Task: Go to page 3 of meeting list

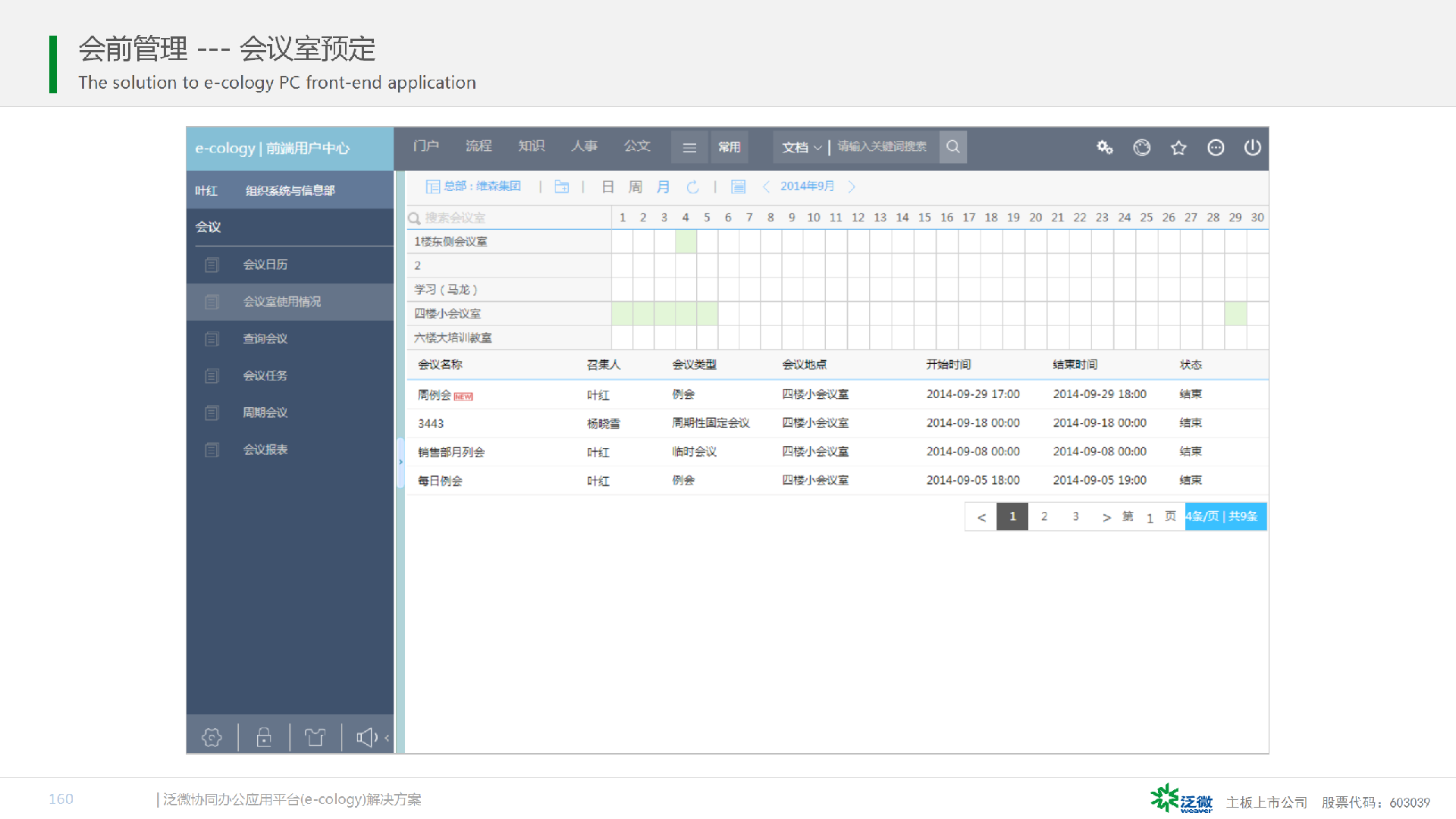Action: click(x=1075, y=516)
